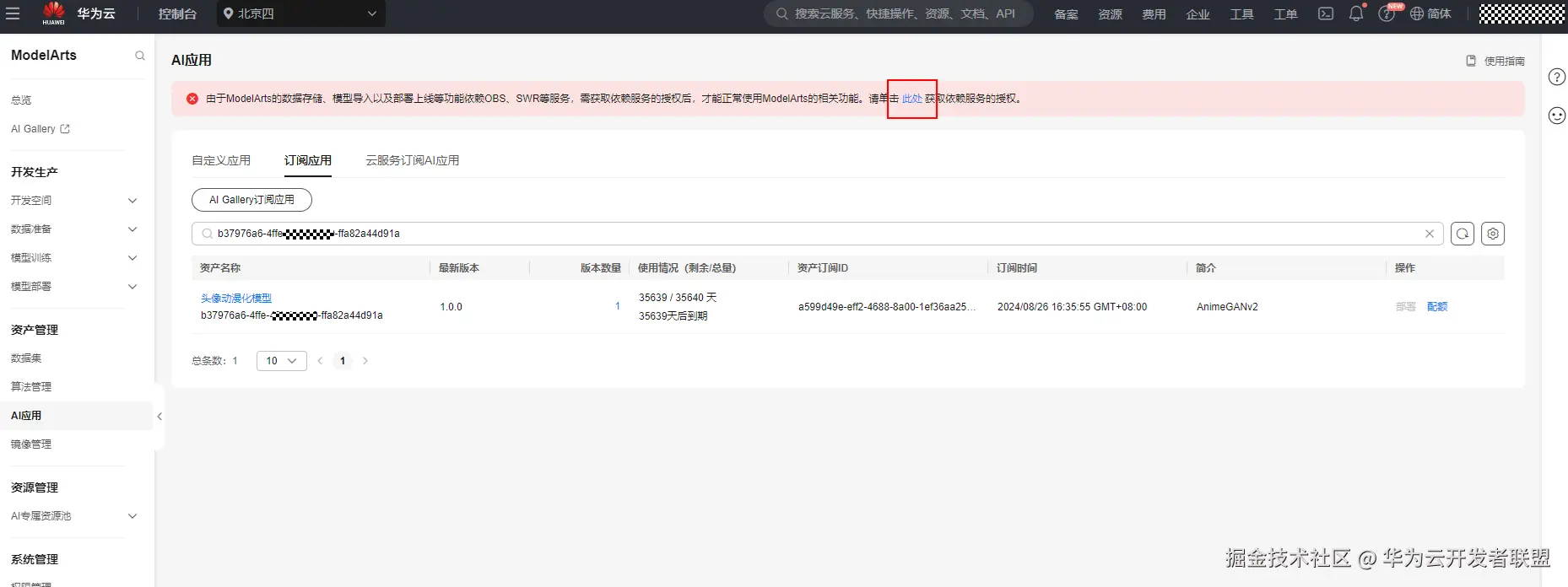1568x587 pixels.
Task: Click the global search input field
Action: (x=899, y=13)
